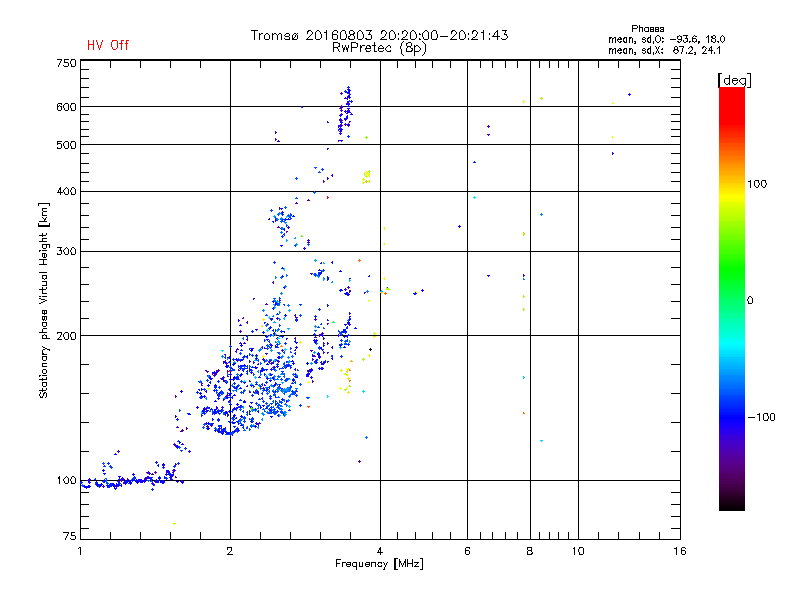Click the phase colorbar gradient

tap(732, 299)
